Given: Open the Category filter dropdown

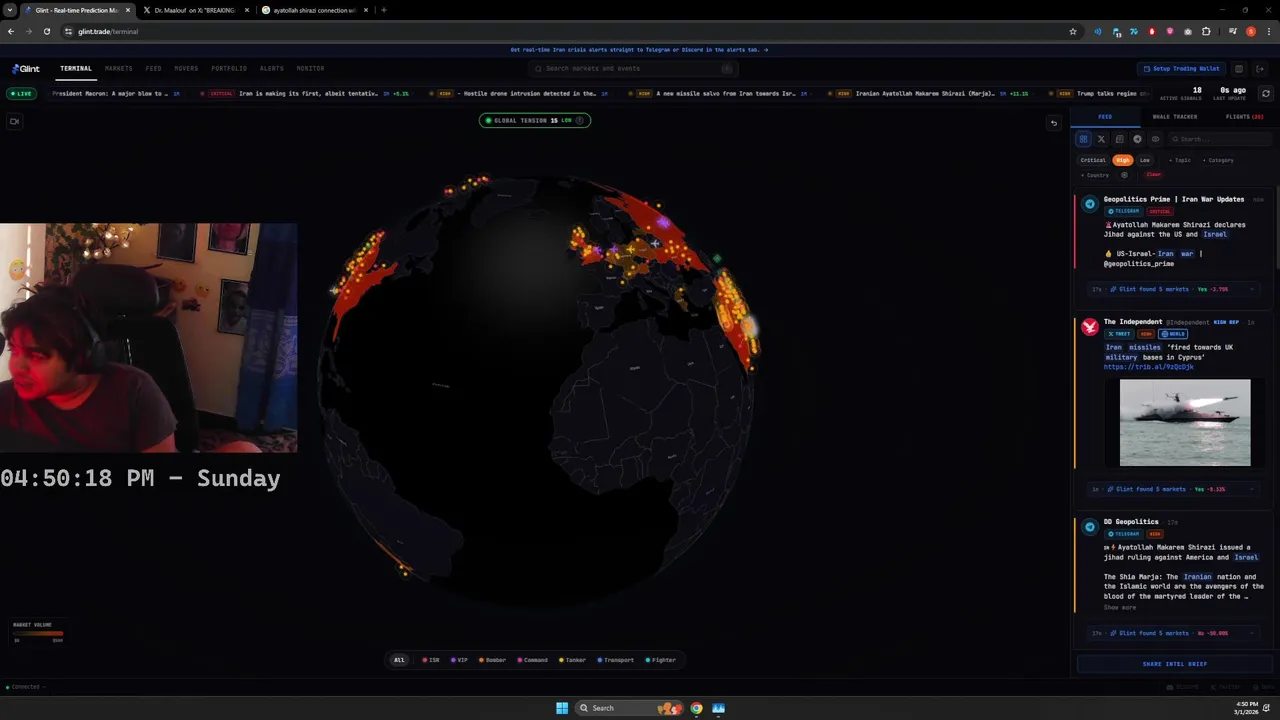Looking at the screenshot, I should point(1219,160).
